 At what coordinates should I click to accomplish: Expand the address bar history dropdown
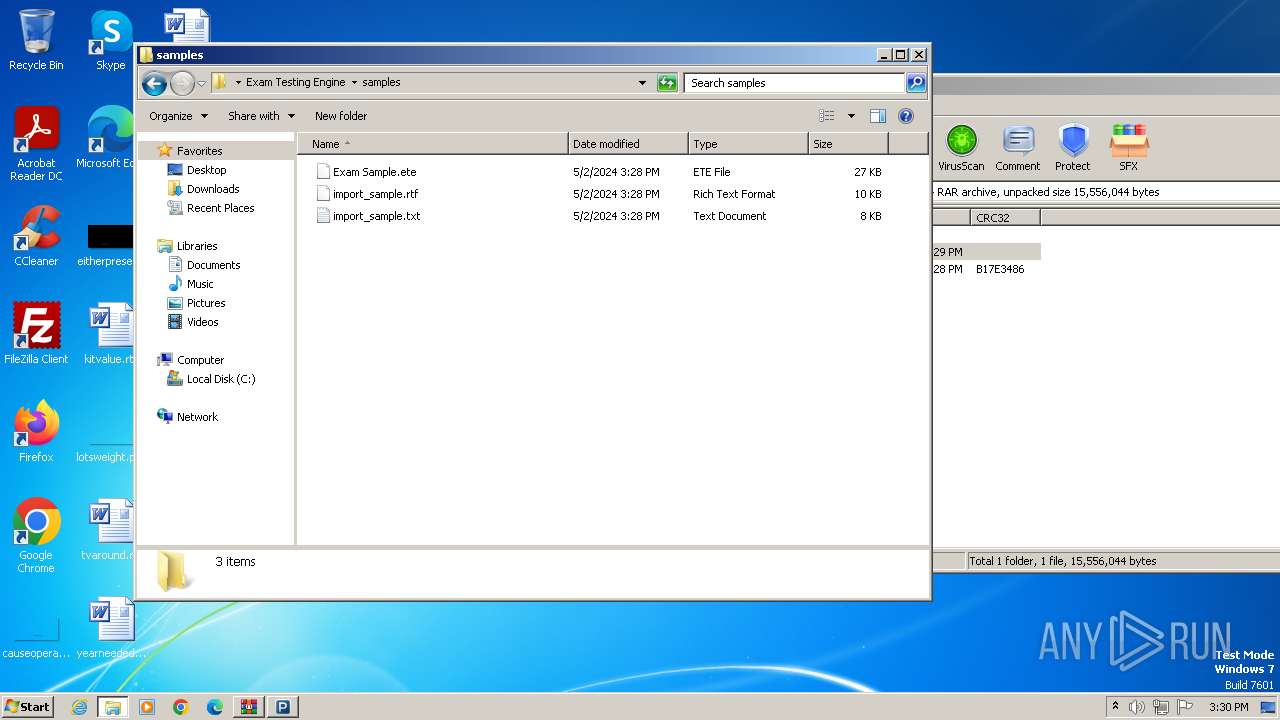coord(642,83)
